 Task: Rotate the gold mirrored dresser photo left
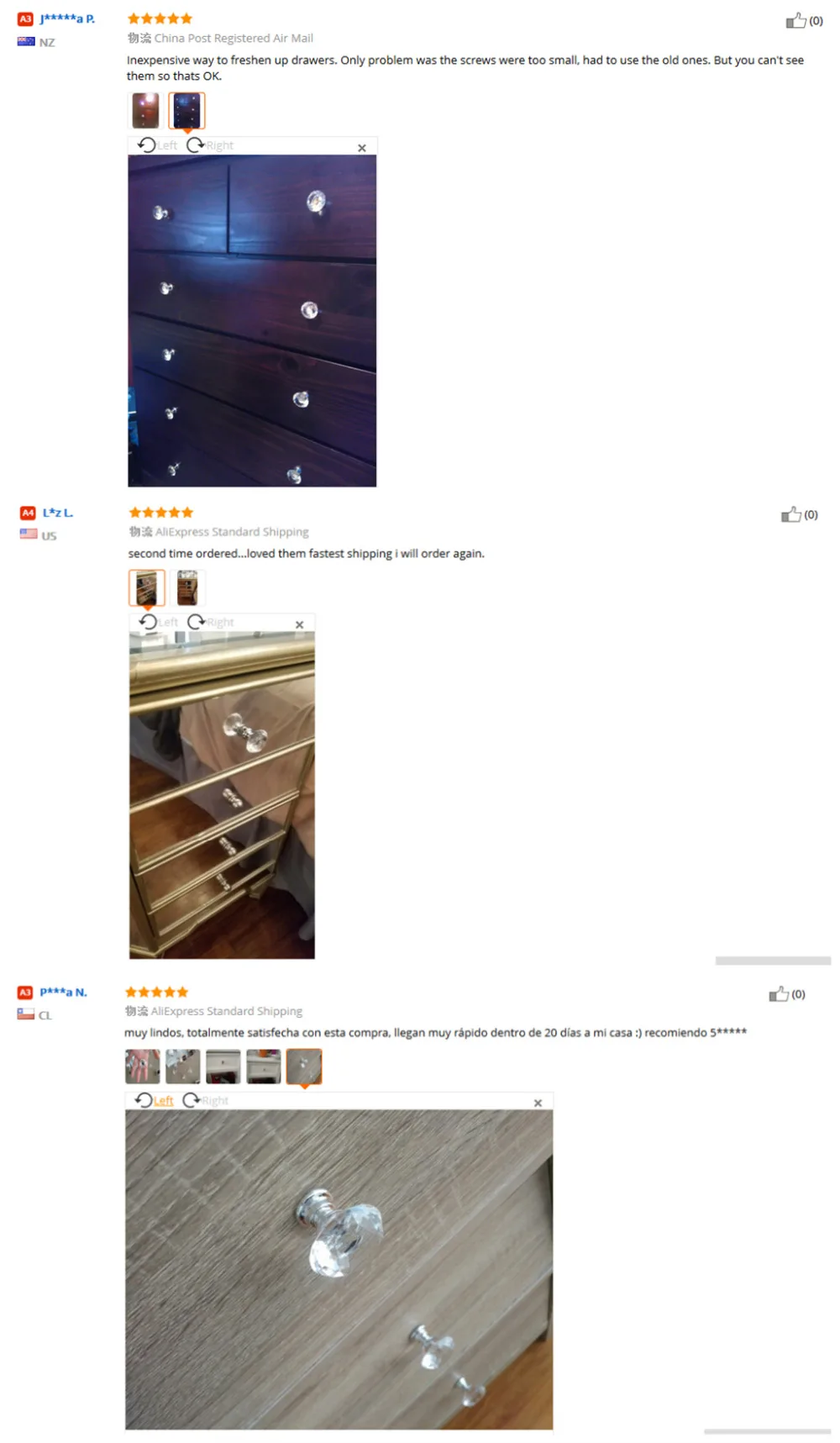click(159, 622)
